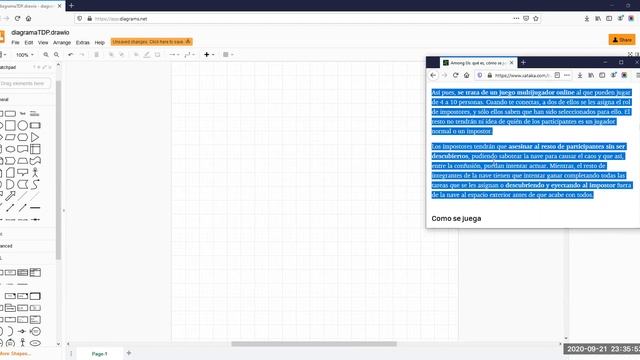This screenshot has height=360, width=640.
Task: Open the Edit menu in draw.io
Action: pyautogui.click(x=29, y=42)
